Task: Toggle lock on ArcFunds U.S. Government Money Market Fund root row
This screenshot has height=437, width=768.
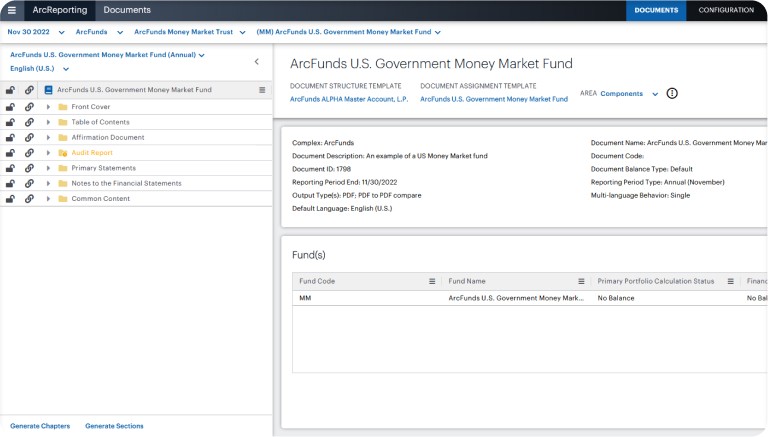Action: pos(10,90)
